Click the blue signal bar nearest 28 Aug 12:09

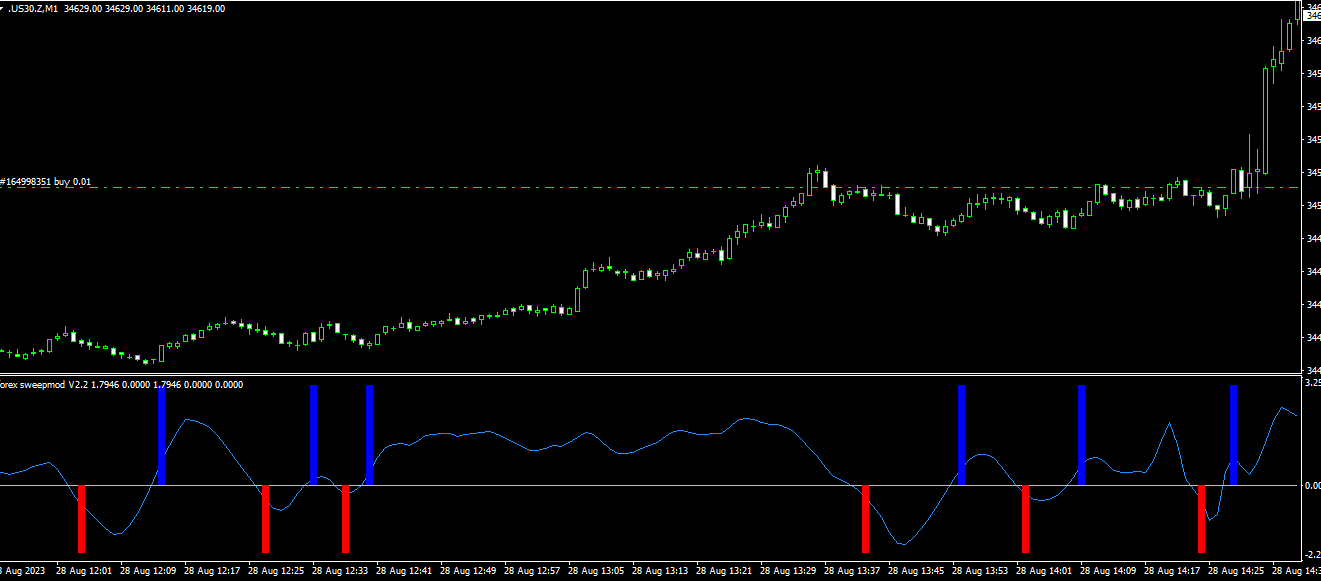coord(162,435)
